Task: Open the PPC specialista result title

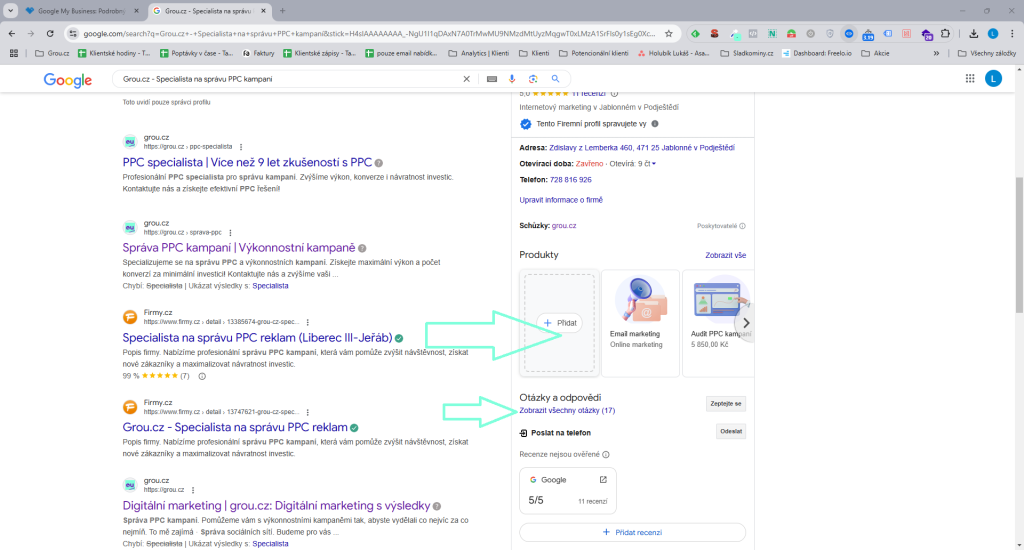Action: tap(247, 162)
